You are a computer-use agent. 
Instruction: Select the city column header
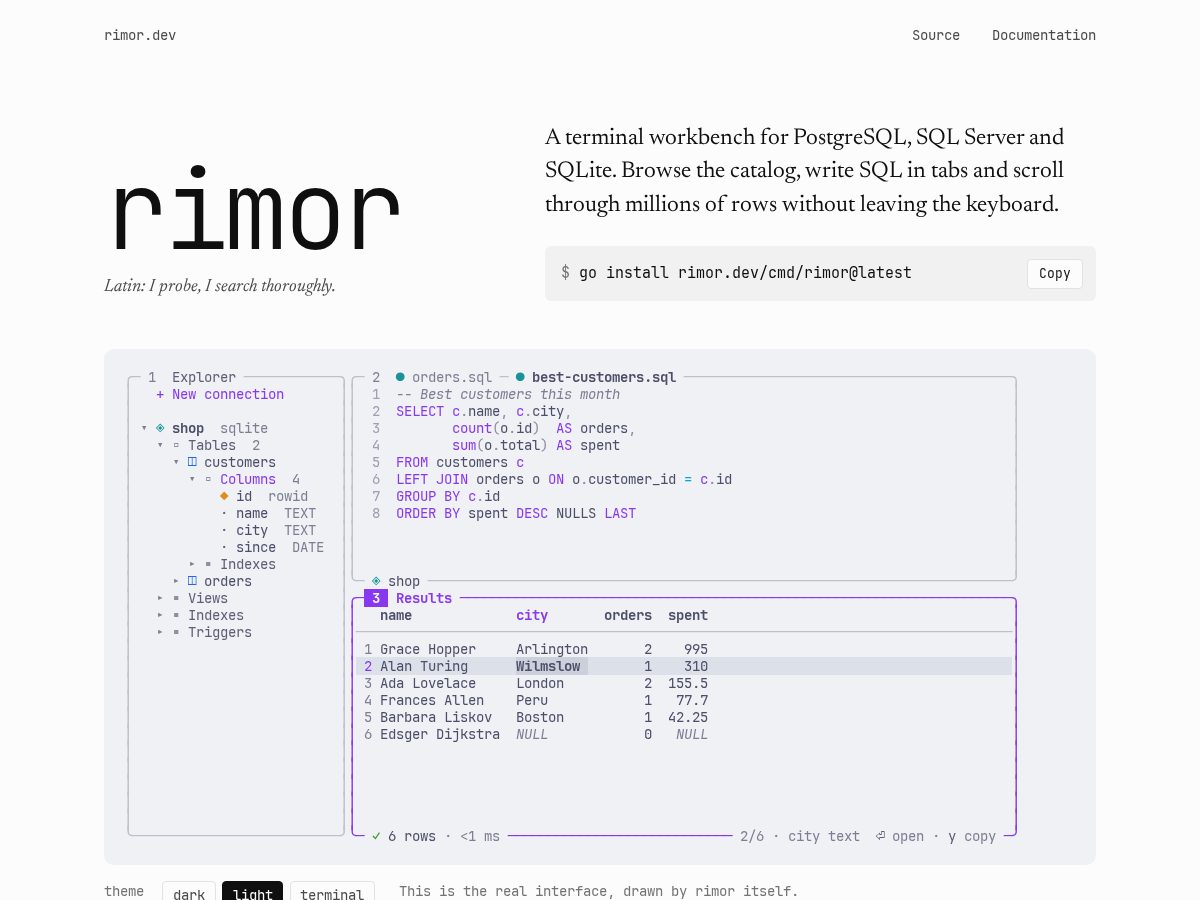(532, 615)
